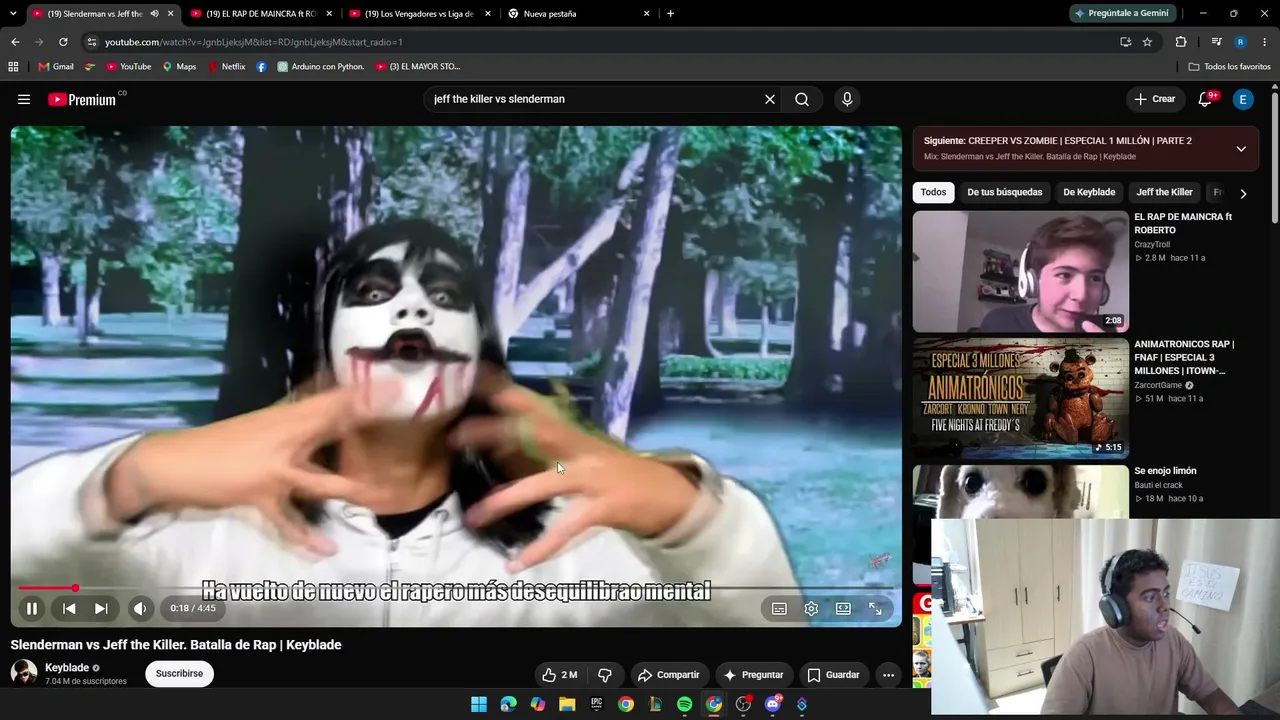Open Keyblade channel avatar
The image size is (1280, 720).
click(x=24, y=673)
